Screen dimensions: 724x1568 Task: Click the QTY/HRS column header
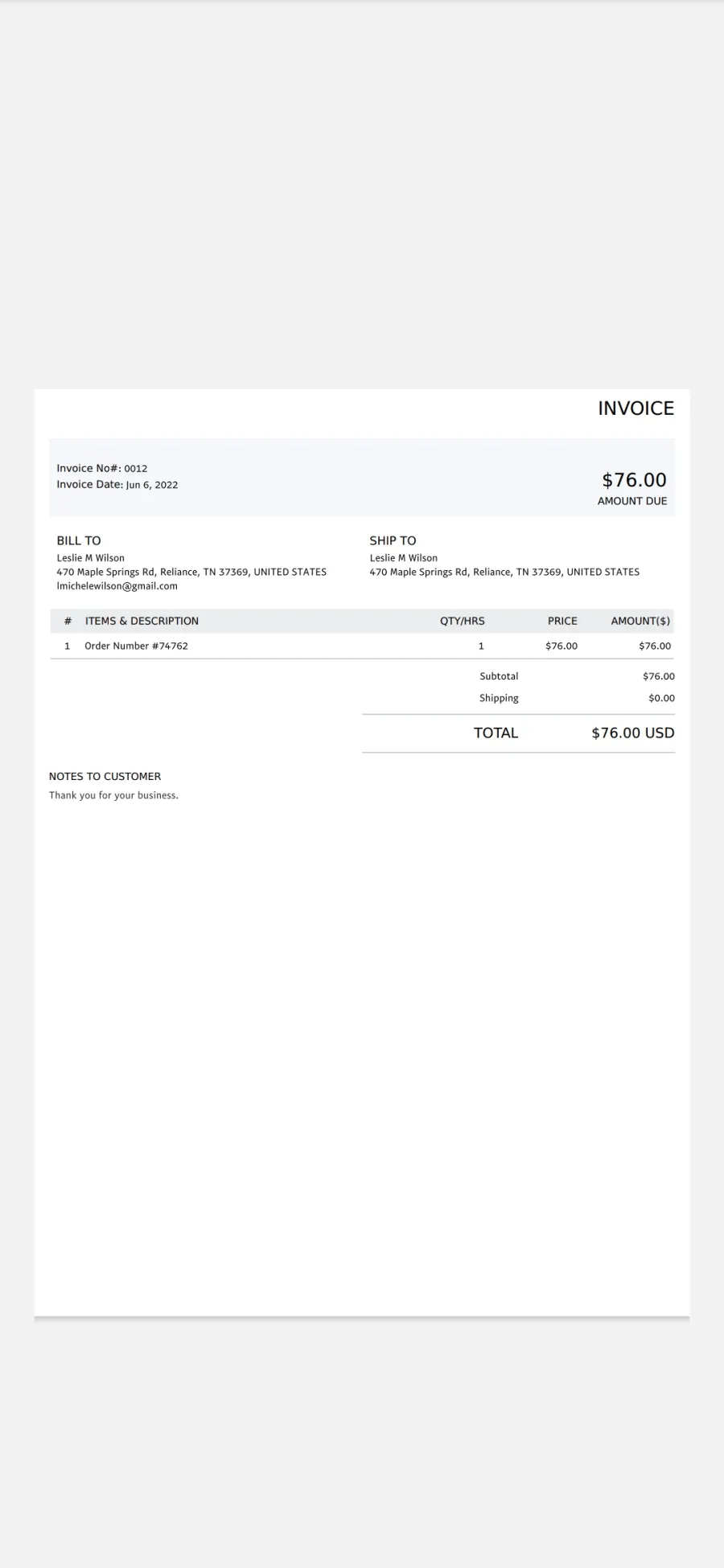[x=462, y=621]
